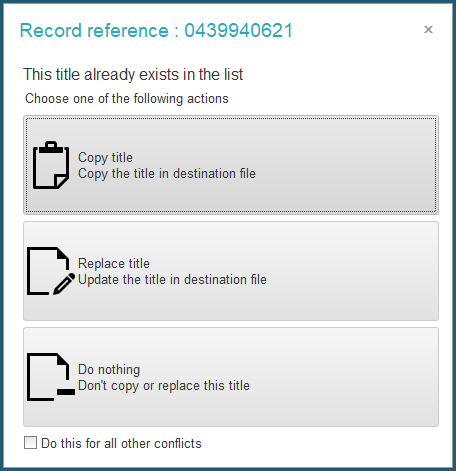Choose the Replace title action button
456x471 pixels.
coord(231,271)
